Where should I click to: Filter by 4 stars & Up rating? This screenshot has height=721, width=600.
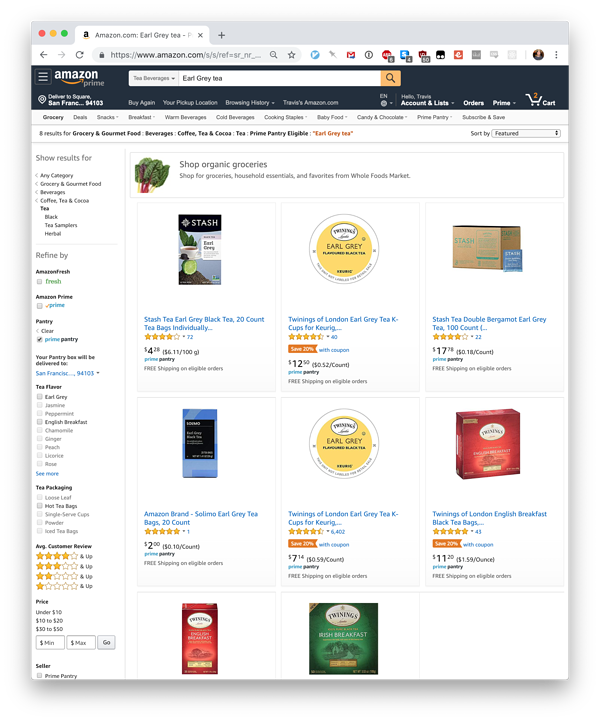point(64,556)
